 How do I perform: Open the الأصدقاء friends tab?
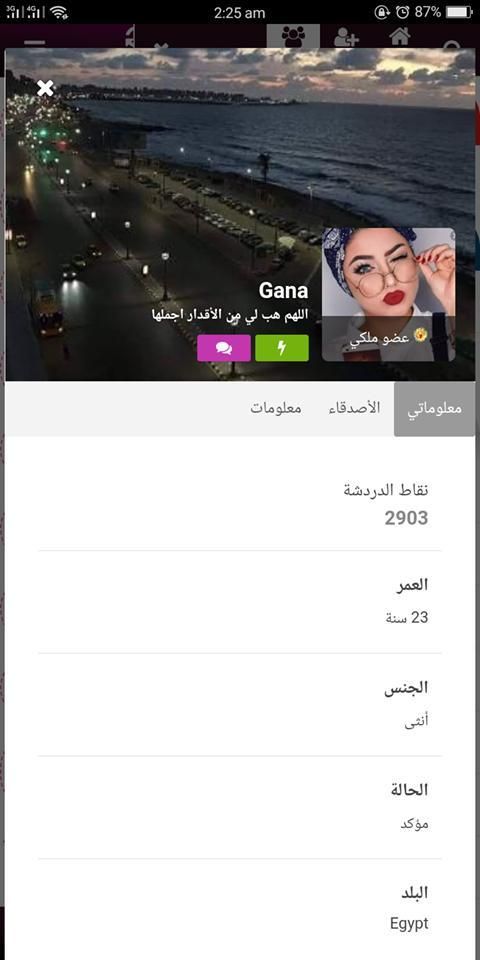(x=354, y=408)
